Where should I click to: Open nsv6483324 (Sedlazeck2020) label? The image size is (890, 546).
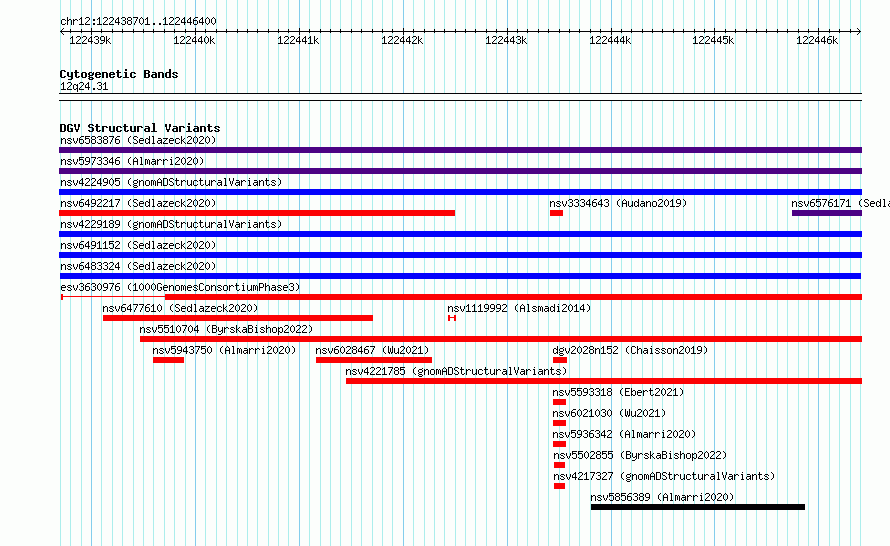138,266
